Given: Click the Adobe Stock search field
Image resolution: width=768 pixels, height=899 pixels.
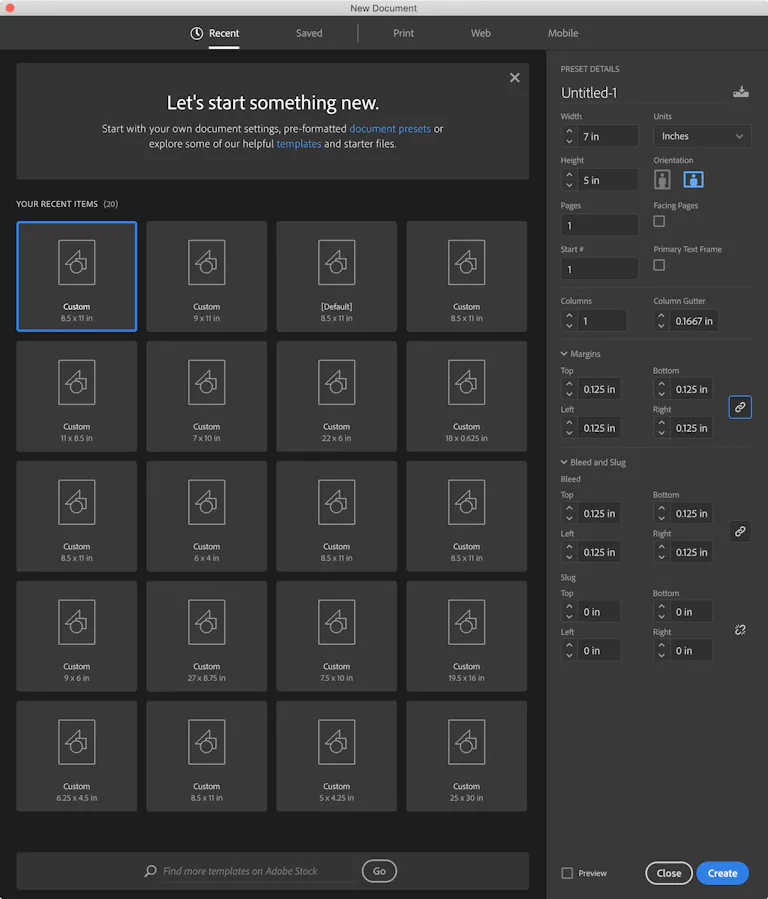Looking at the screenshot, I should pyautogui.click(x=240, y=871).
